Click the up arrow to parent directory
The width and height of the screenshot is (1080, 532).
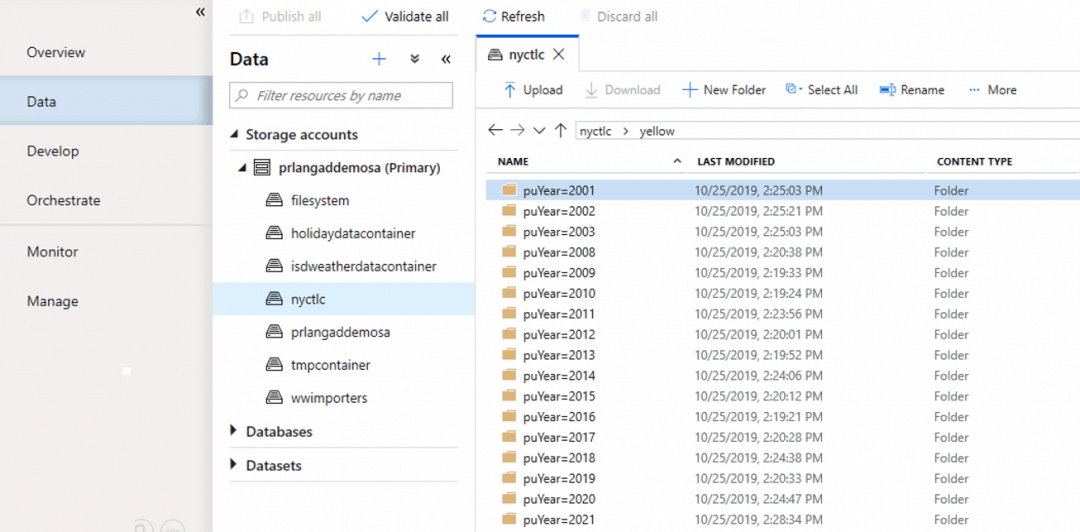tap(560, 131)
